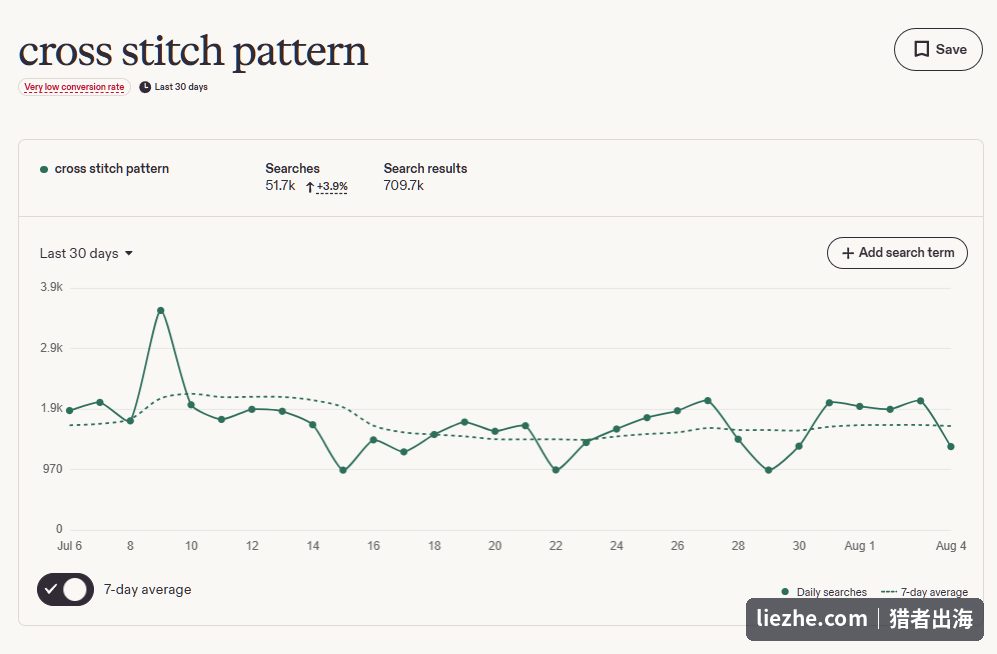Open the Last 30 days dropdown
The width and height of the screenshot is (997, 654).
coord(86,254)
